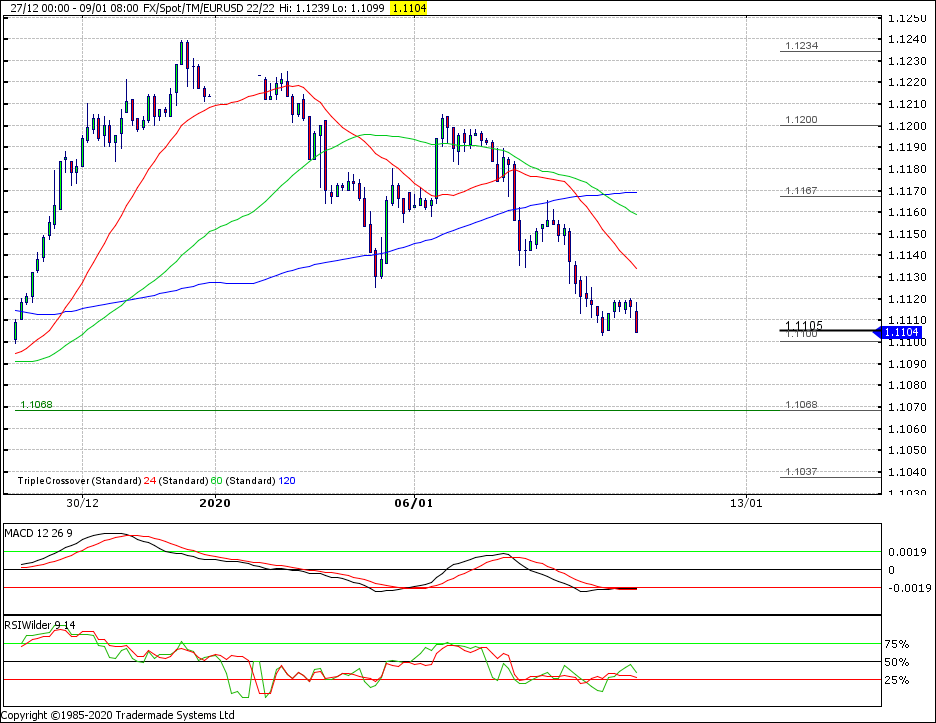Click right-side 1.1068 support label

tap(801, 404)
